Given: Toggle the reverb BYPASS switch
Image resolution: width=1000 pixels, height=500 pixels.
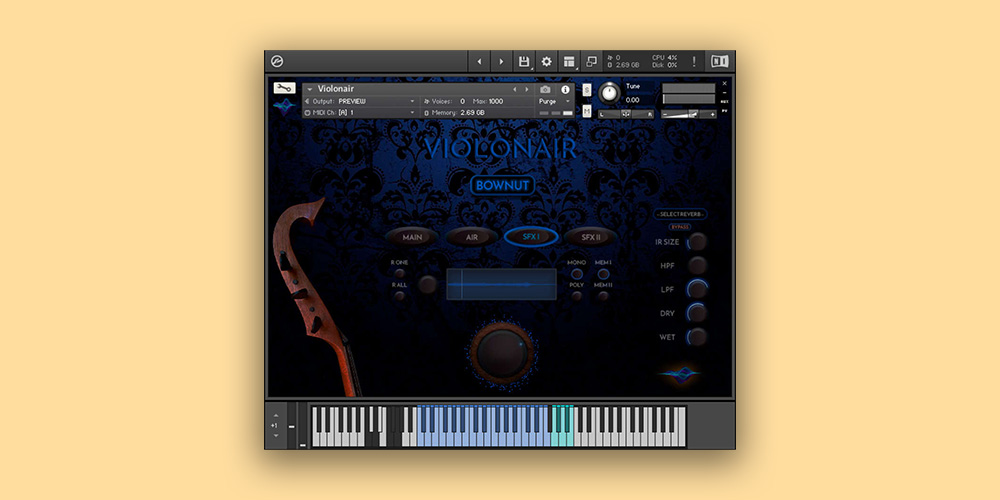Looking at the screenshot, I should [x=680, y=227].
